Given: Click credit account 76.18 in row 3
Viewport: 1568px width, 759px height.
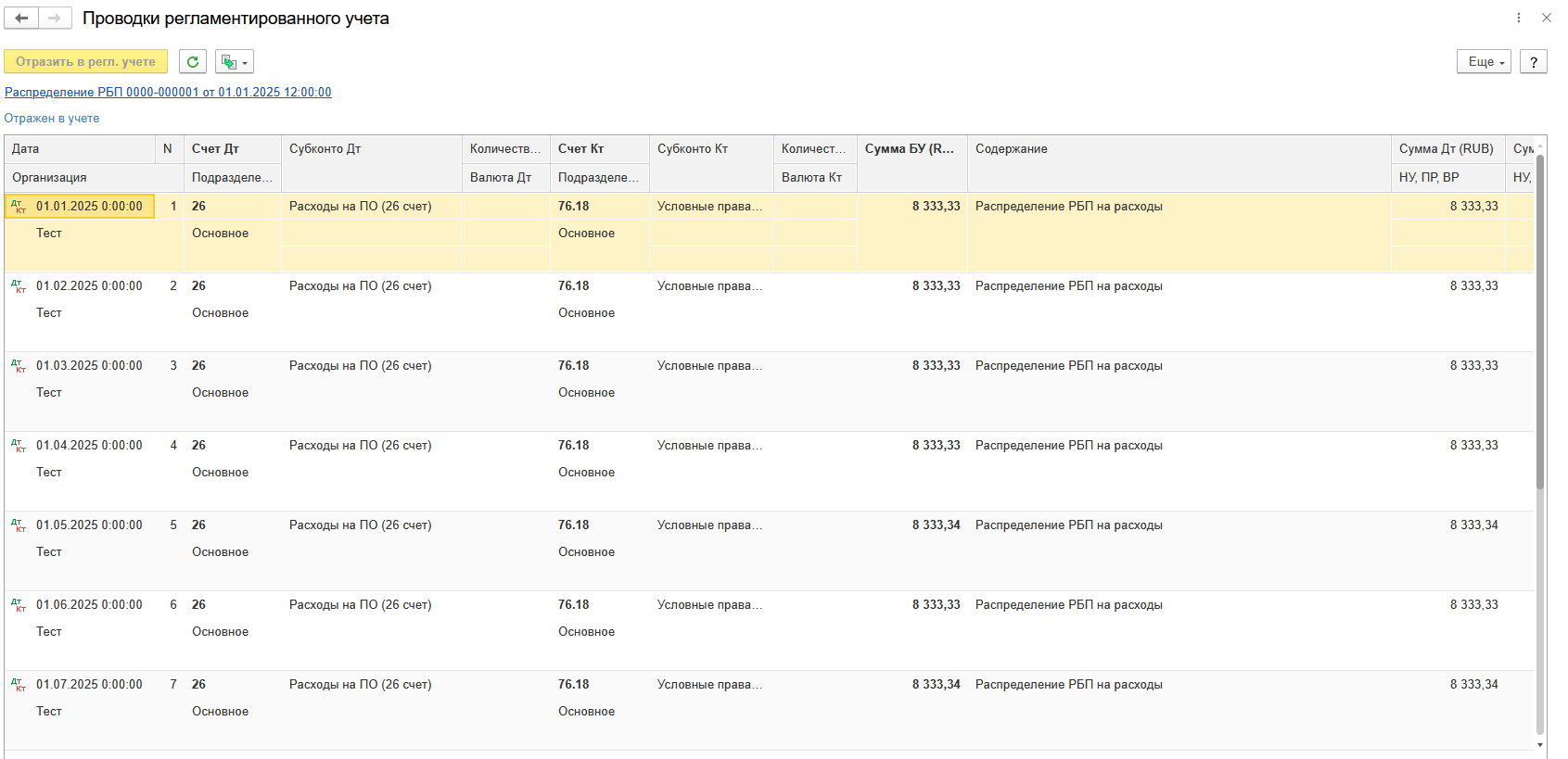Looking at the screenshot, I should click(x=573, y=365).
